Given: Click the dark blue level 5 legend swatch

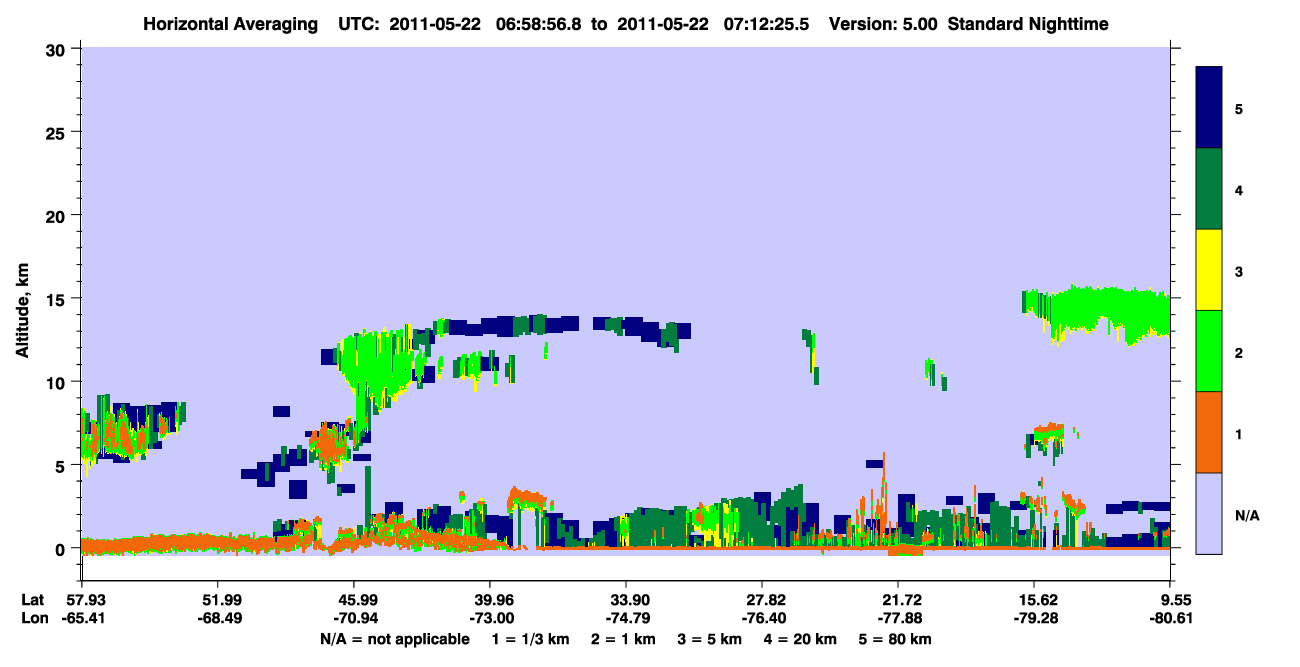Looking at the screenshot, I should pyautogui.click(x=1209, y=108).
